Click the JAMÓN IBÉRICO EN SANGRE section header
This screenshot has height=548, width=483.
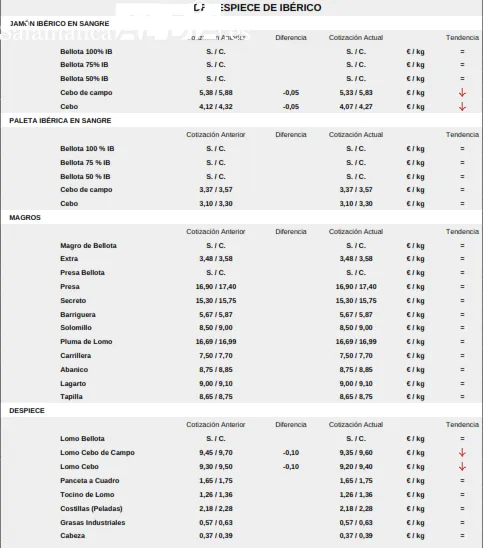59,24
